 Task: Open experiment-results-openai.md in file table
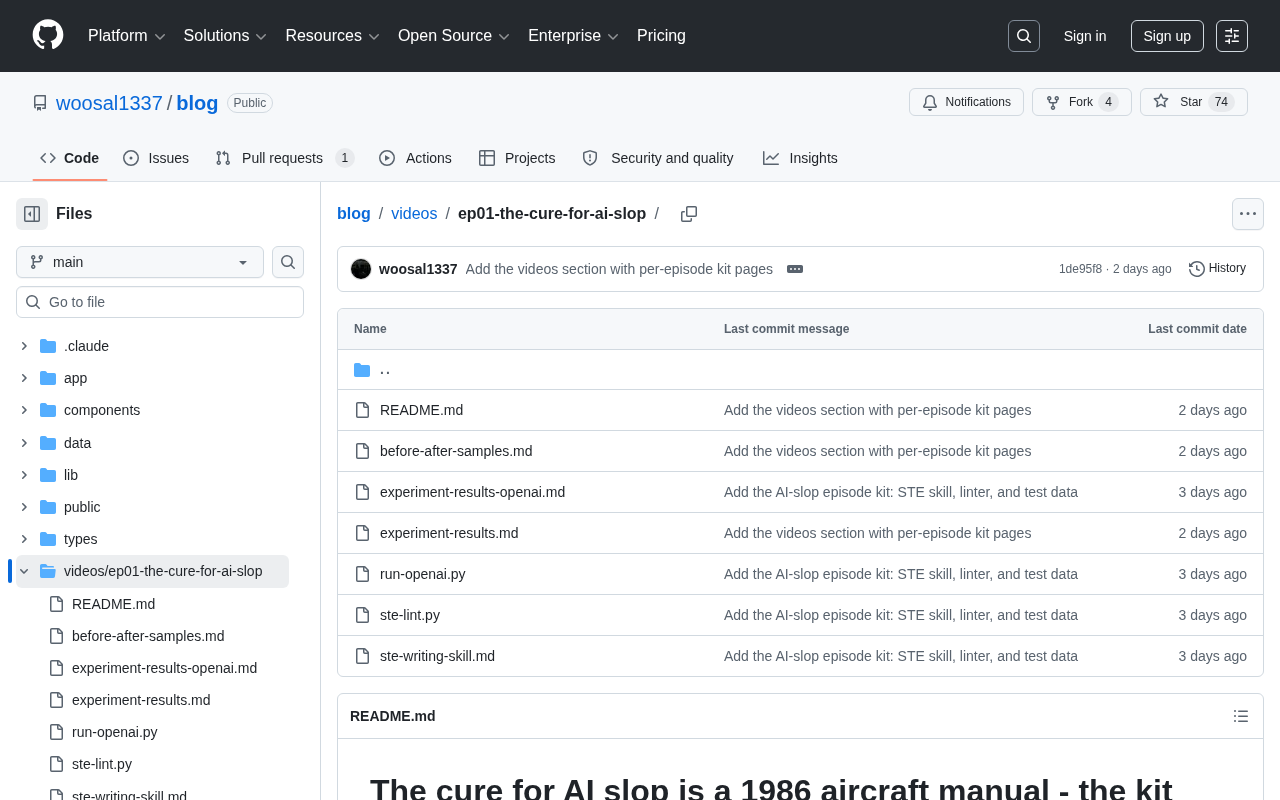tap(472, 492)
